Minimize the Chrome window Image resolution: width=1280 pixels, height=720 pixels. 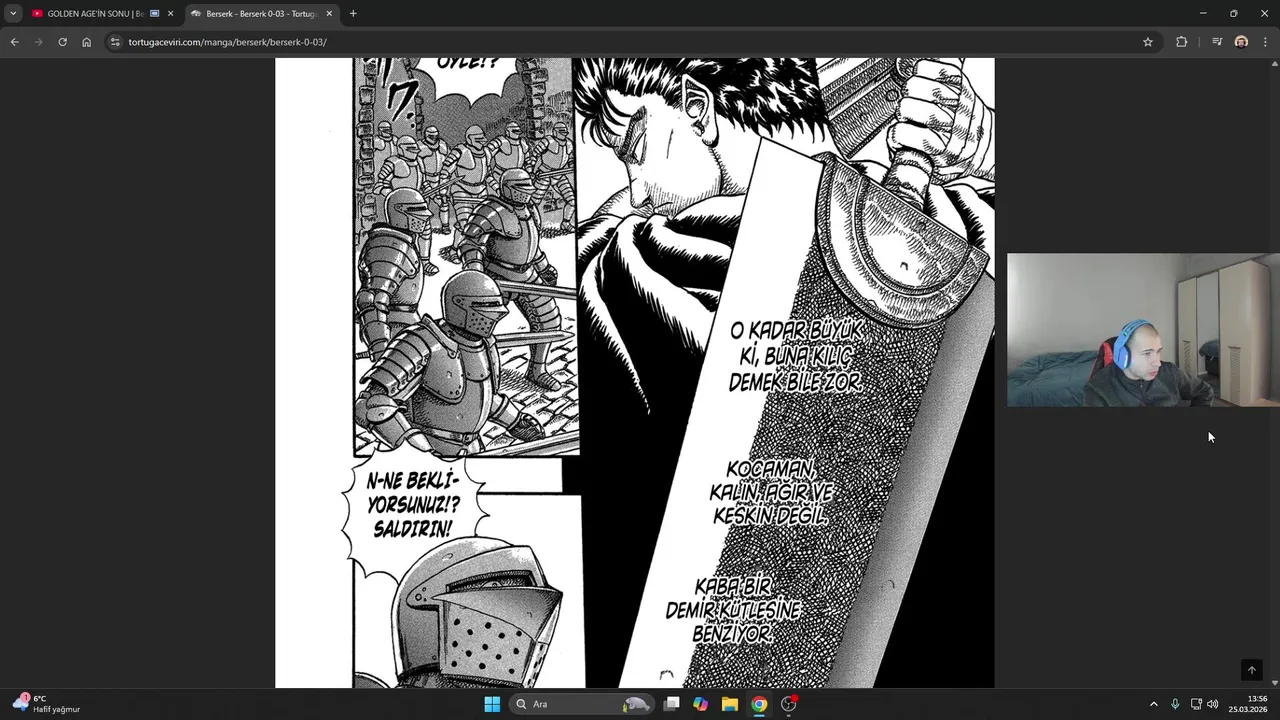[x=1203, y=13]
